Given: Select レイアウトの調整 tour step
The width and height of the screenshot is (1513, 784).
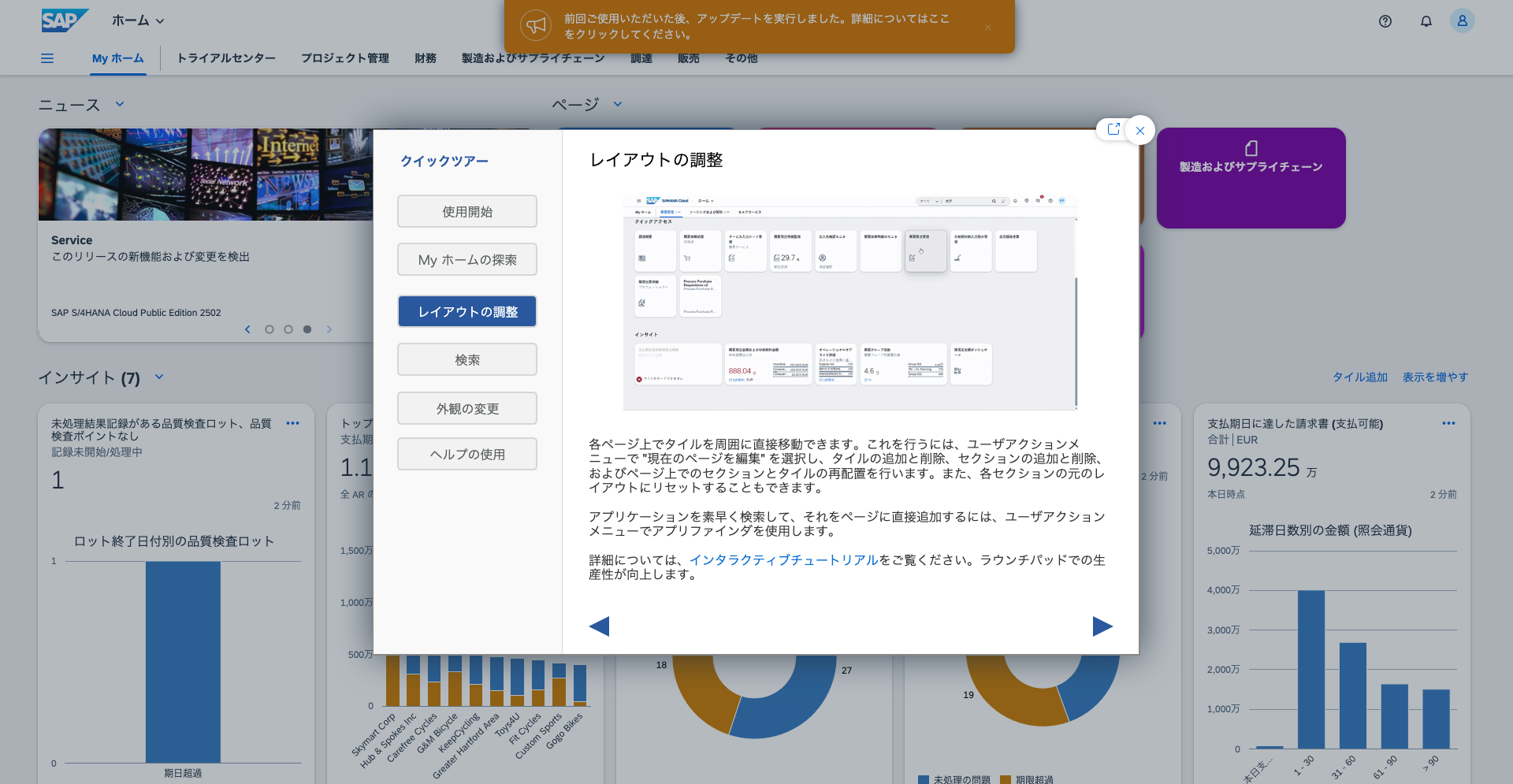Looking at the screenshot, I should click(x=467, y=311).
